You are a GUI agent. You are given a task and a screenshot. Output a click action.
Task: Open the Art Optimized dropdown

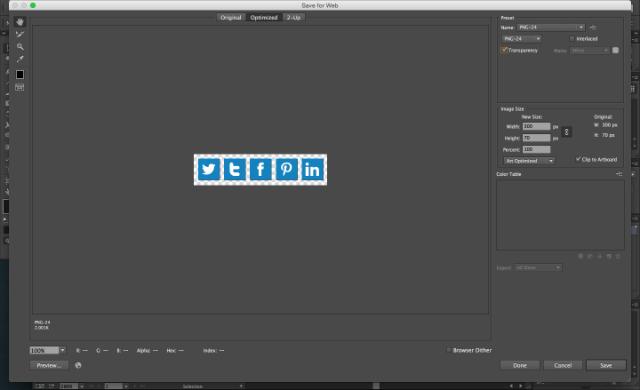[529, 161]
